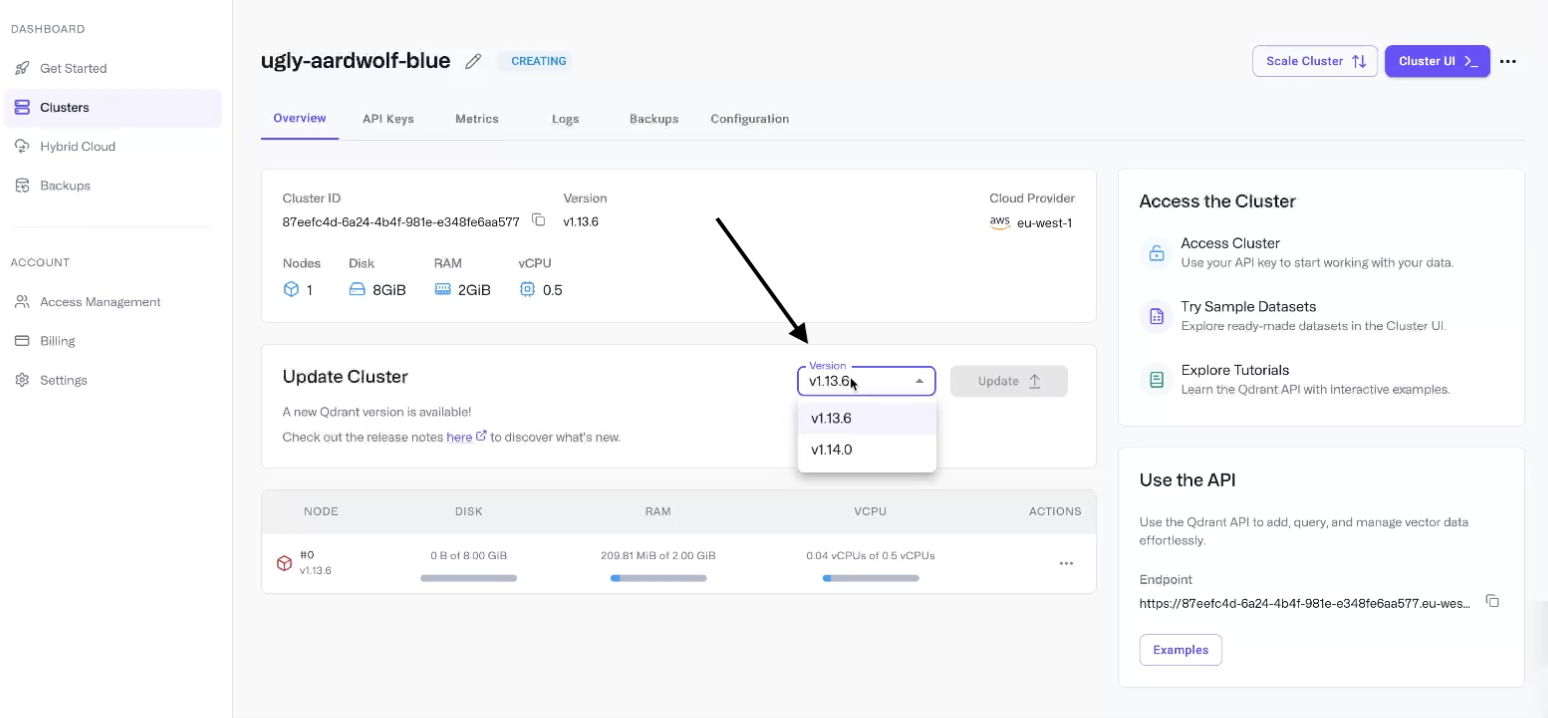Open release notes via 'here' link
The image size is (1548, 718).
[x=459, y=437]
